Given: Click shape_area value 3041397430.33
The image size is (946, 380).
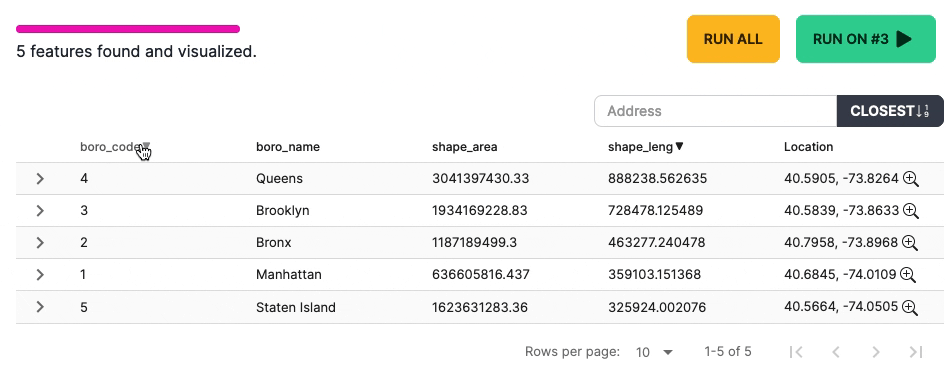Looking at the screenshot, I should tap(480, 179).
